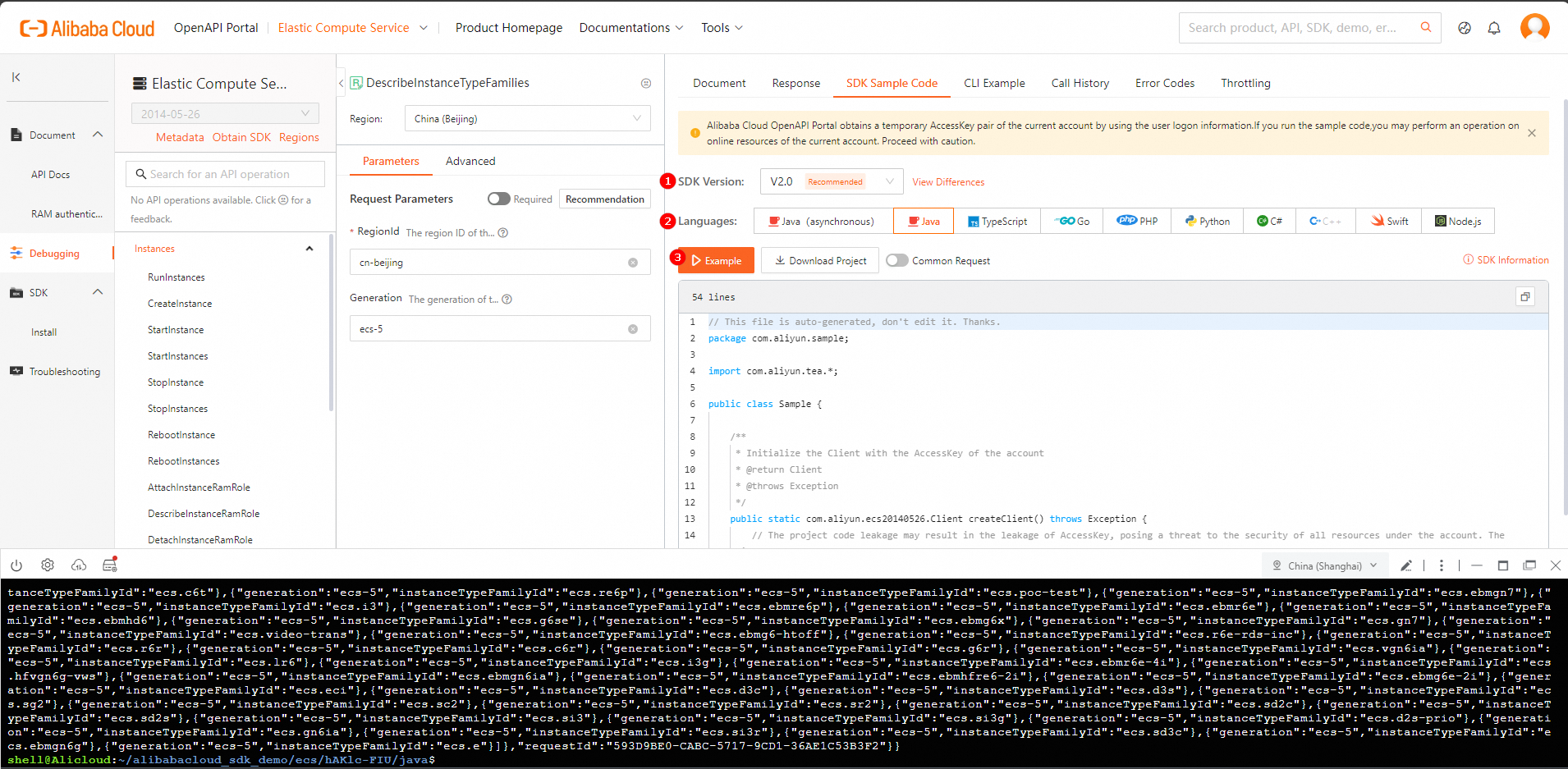Image resolution: width=1568 pixels, height=769 pixels.
Task: Click the terminal session list icon with red dot
Action: click(x=110, y=565)
